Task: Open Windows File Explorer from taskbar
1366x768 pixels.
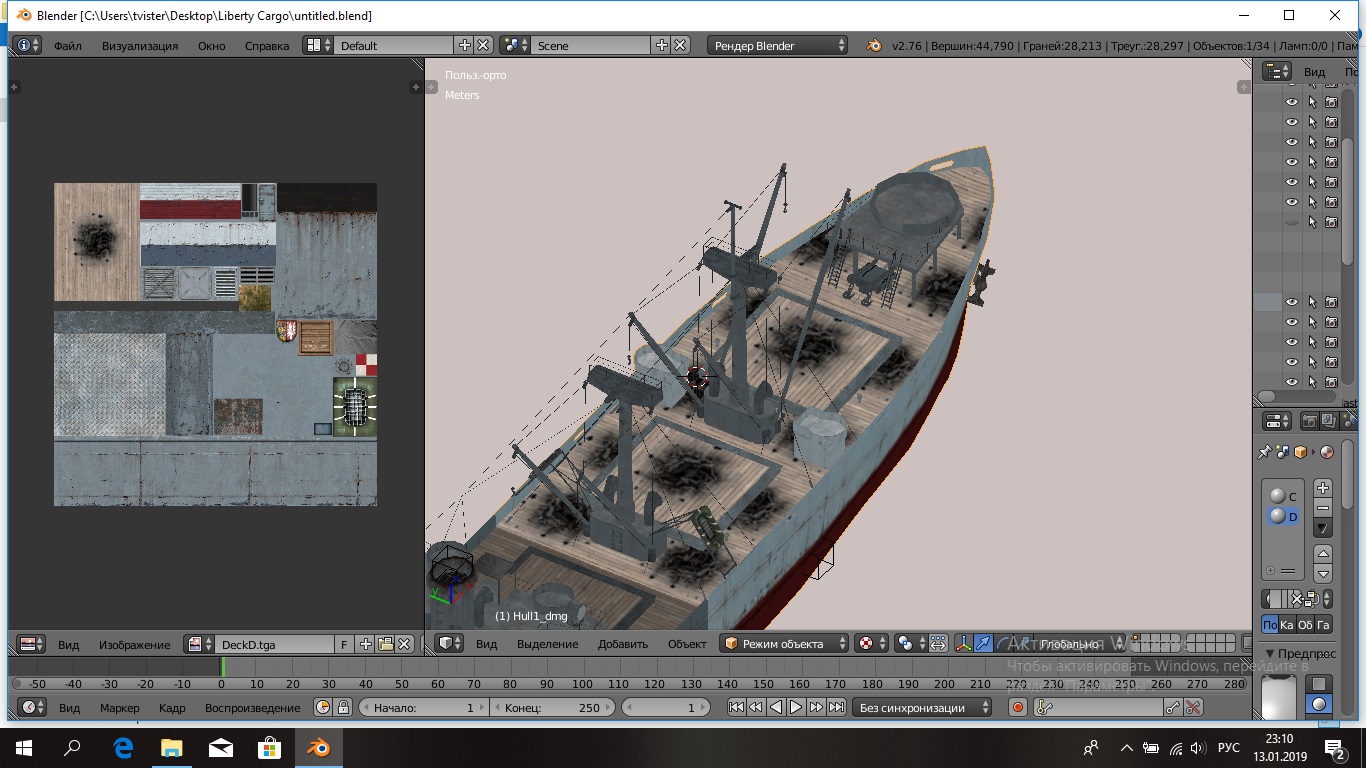Action: [171, 748]
